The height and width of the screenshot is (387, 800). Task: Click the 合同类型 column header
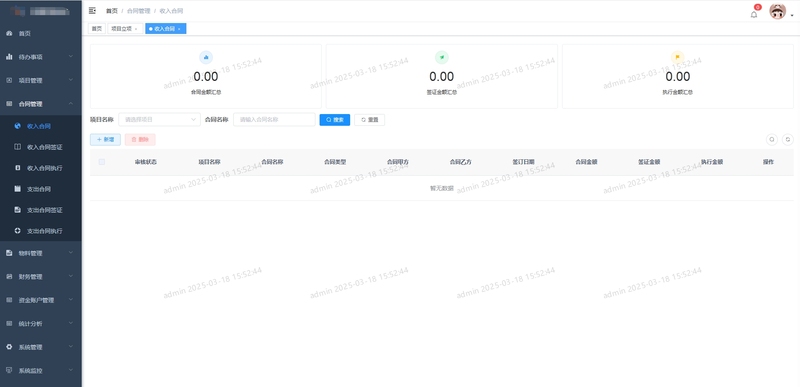(x=335, y=162)
